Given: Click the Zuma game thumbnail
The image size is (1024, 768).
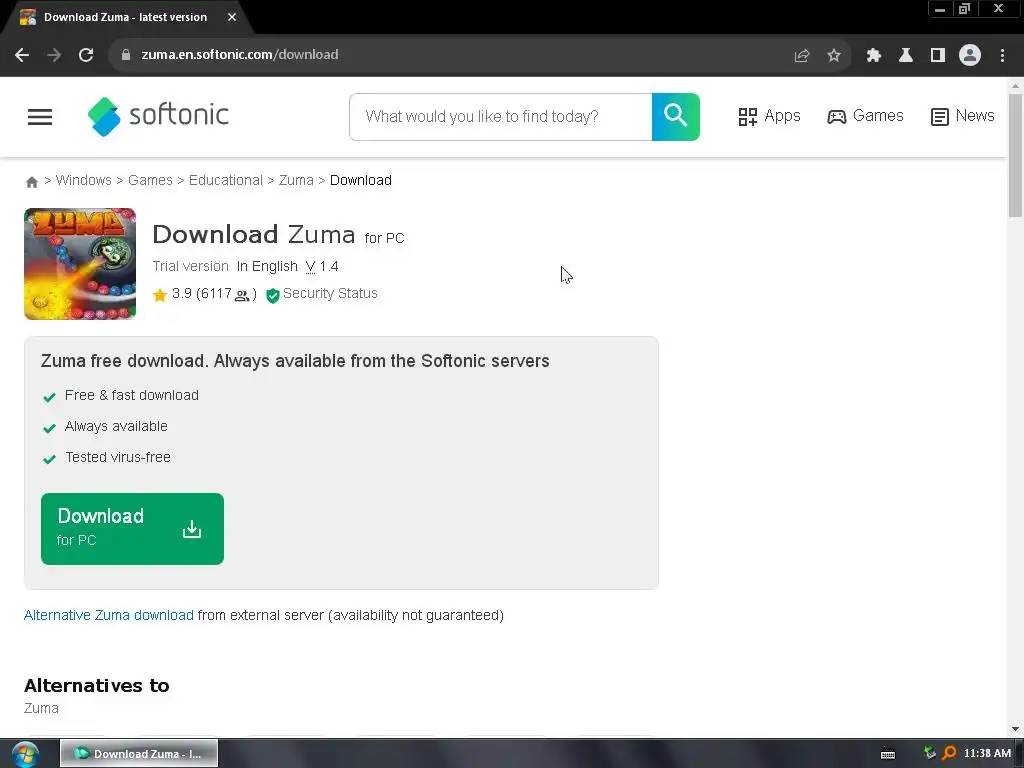Looking at the screenshot, I should click(80, 264).
